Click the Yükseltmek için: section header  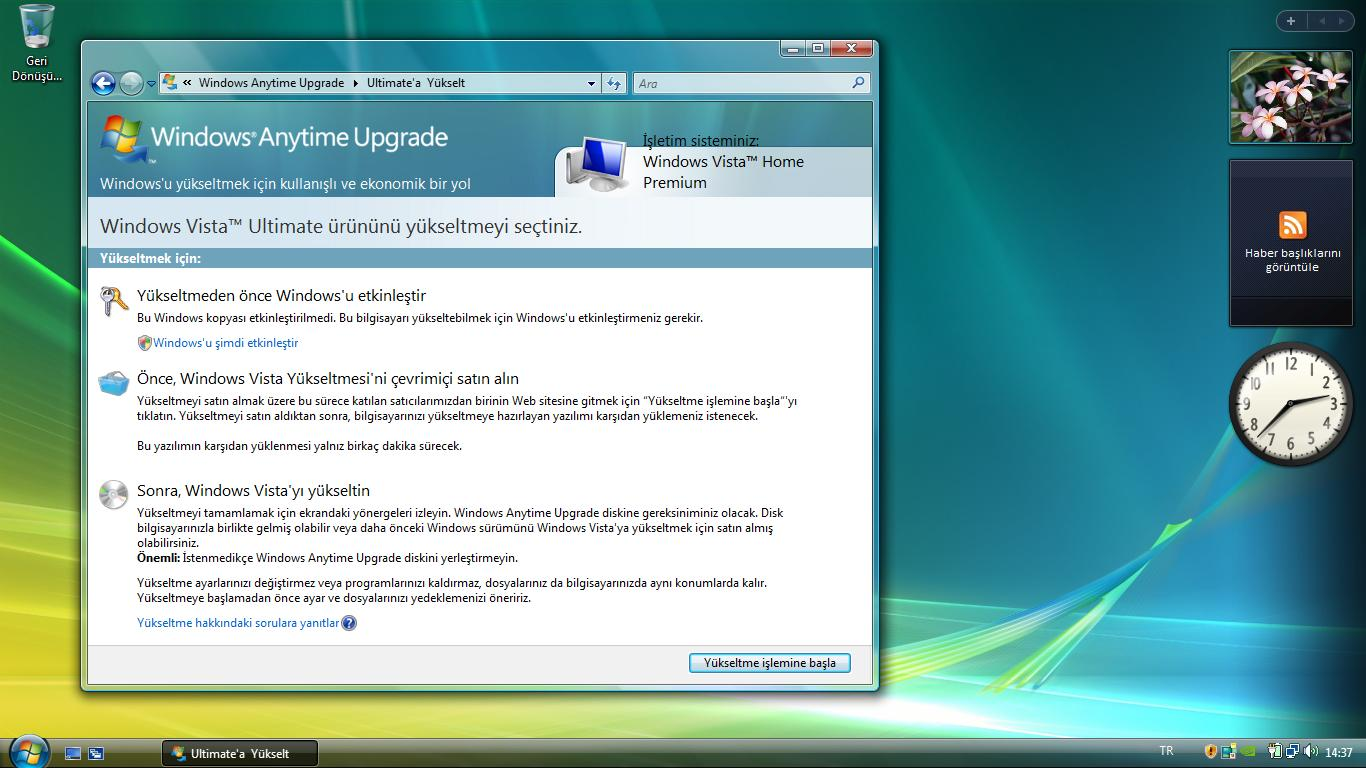click(x=150, y=258)
